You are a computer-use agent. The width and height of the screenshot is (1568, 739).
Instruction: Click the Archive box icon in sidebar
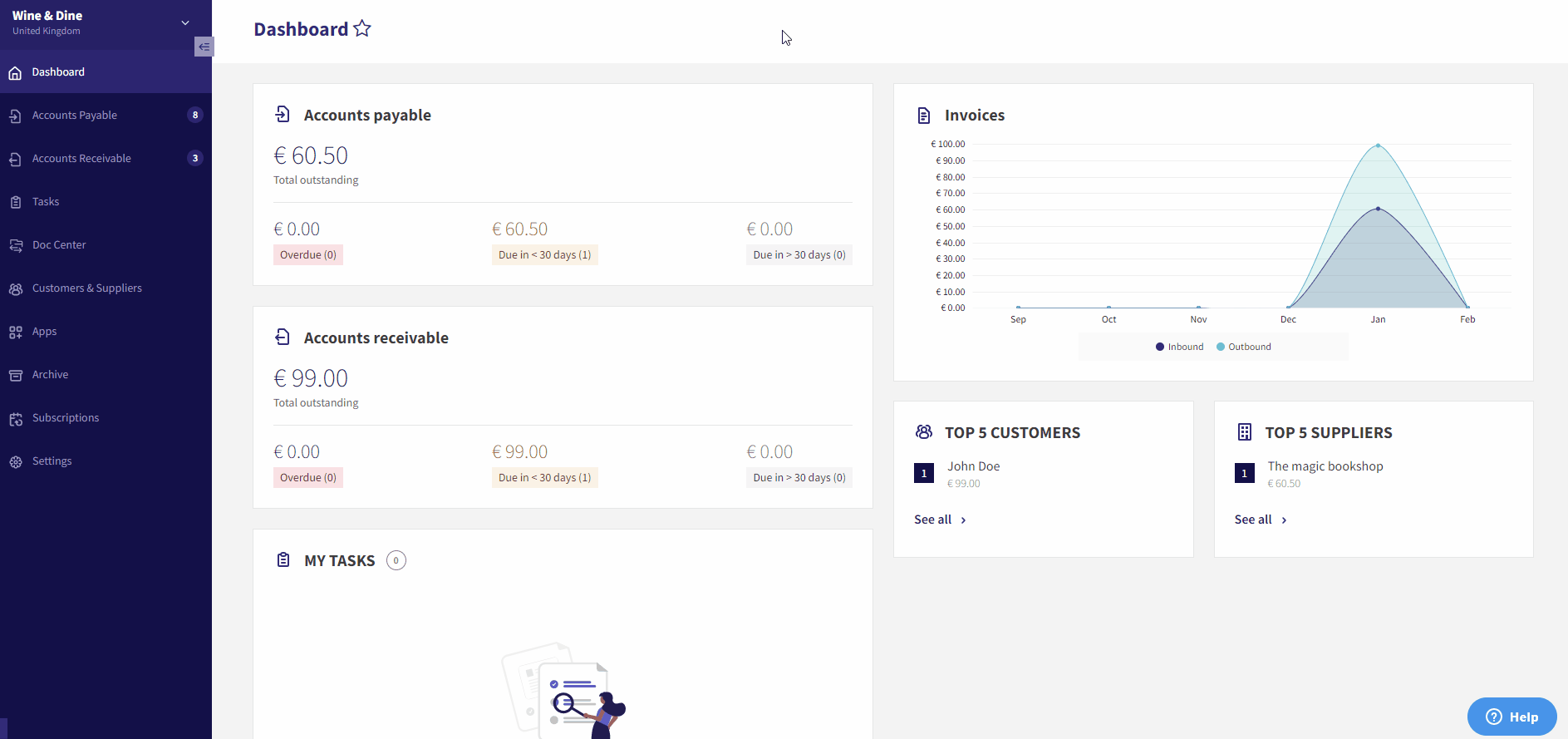tap(15, 375)
